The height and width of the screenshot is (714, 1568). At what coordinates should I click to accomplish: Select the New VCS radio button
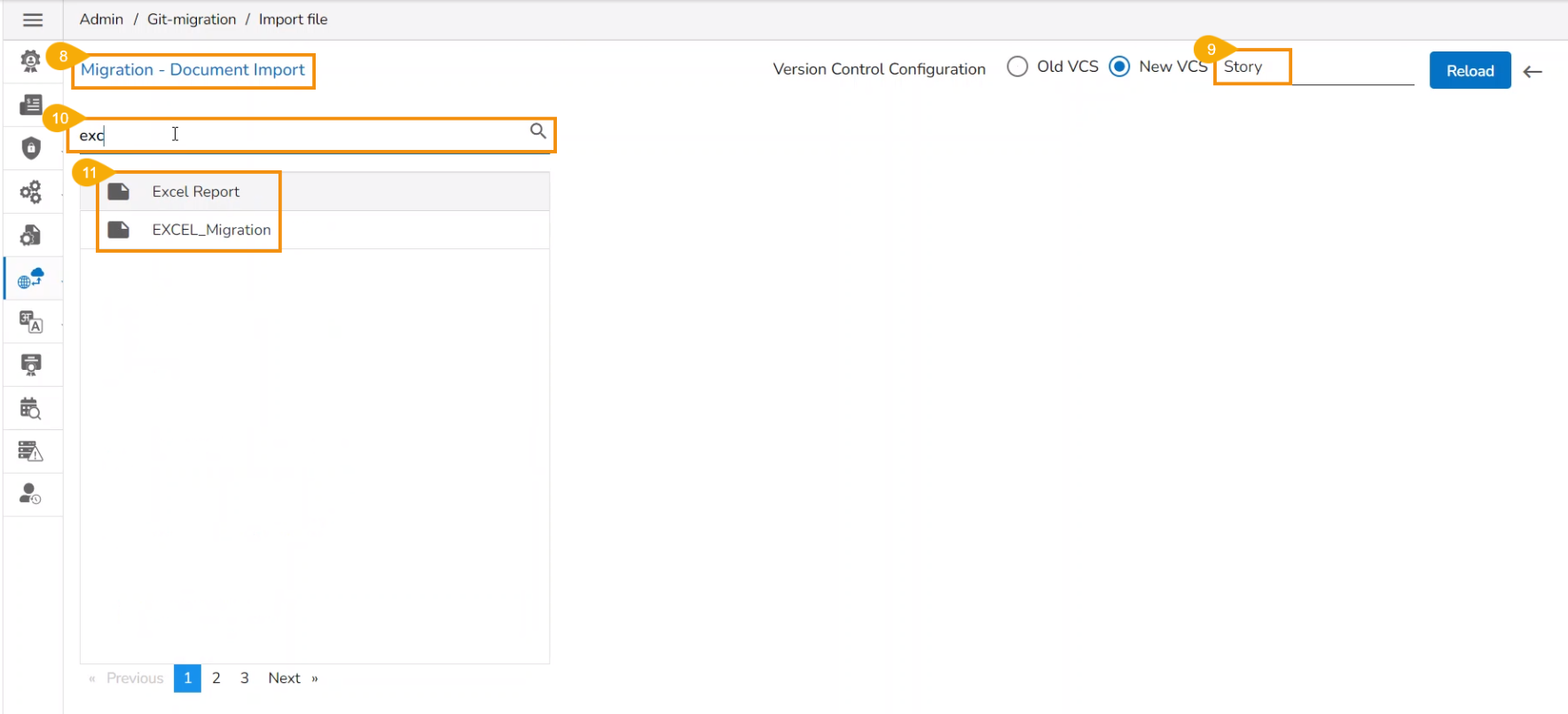[1120, 67]
